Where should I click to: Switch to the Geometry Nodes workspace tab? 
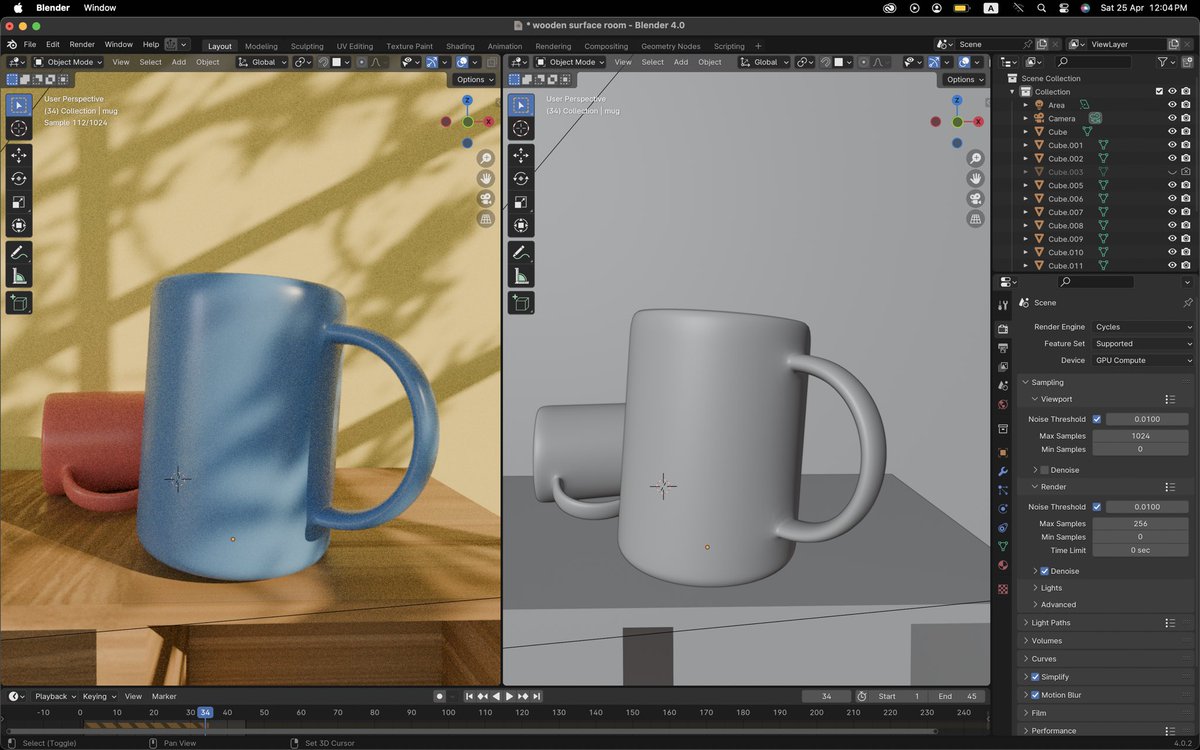(671, 46)
